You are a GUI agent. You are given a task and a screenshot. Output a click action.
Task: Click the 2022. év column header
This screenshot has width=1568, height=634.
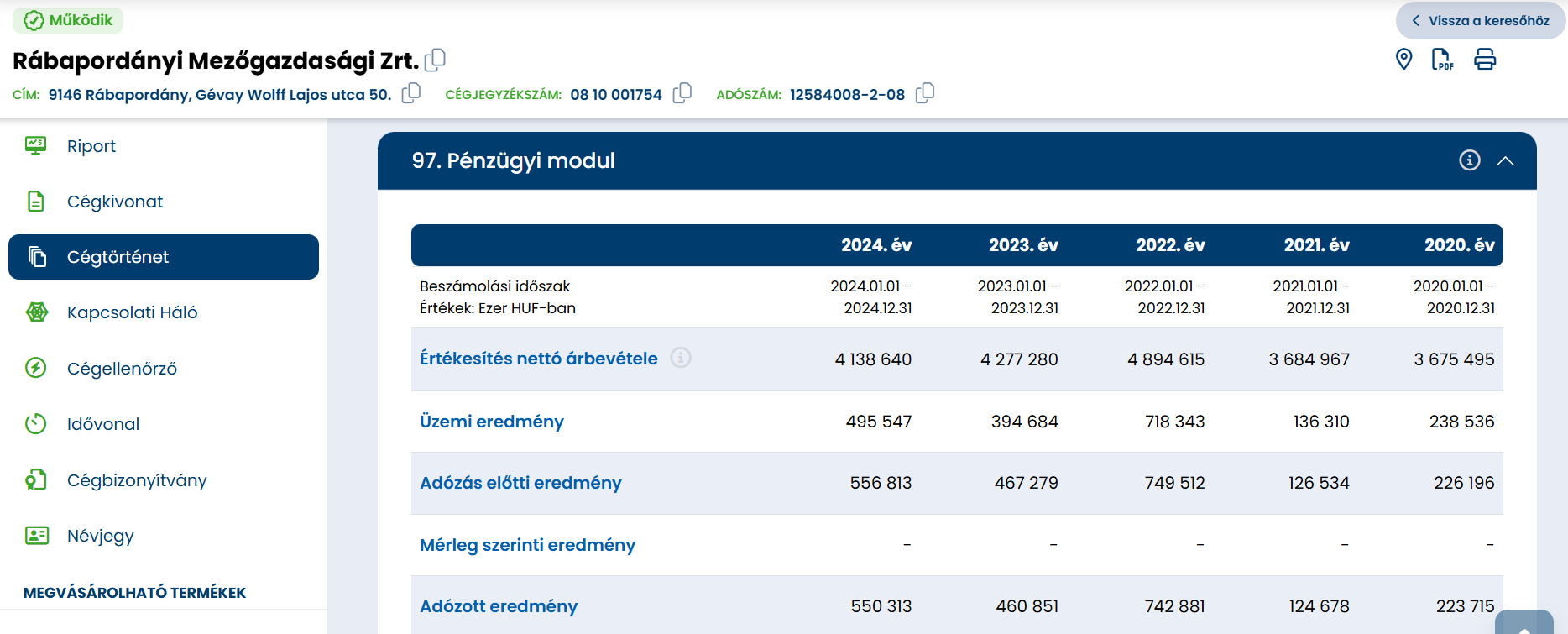click(x=1170, y=245)
